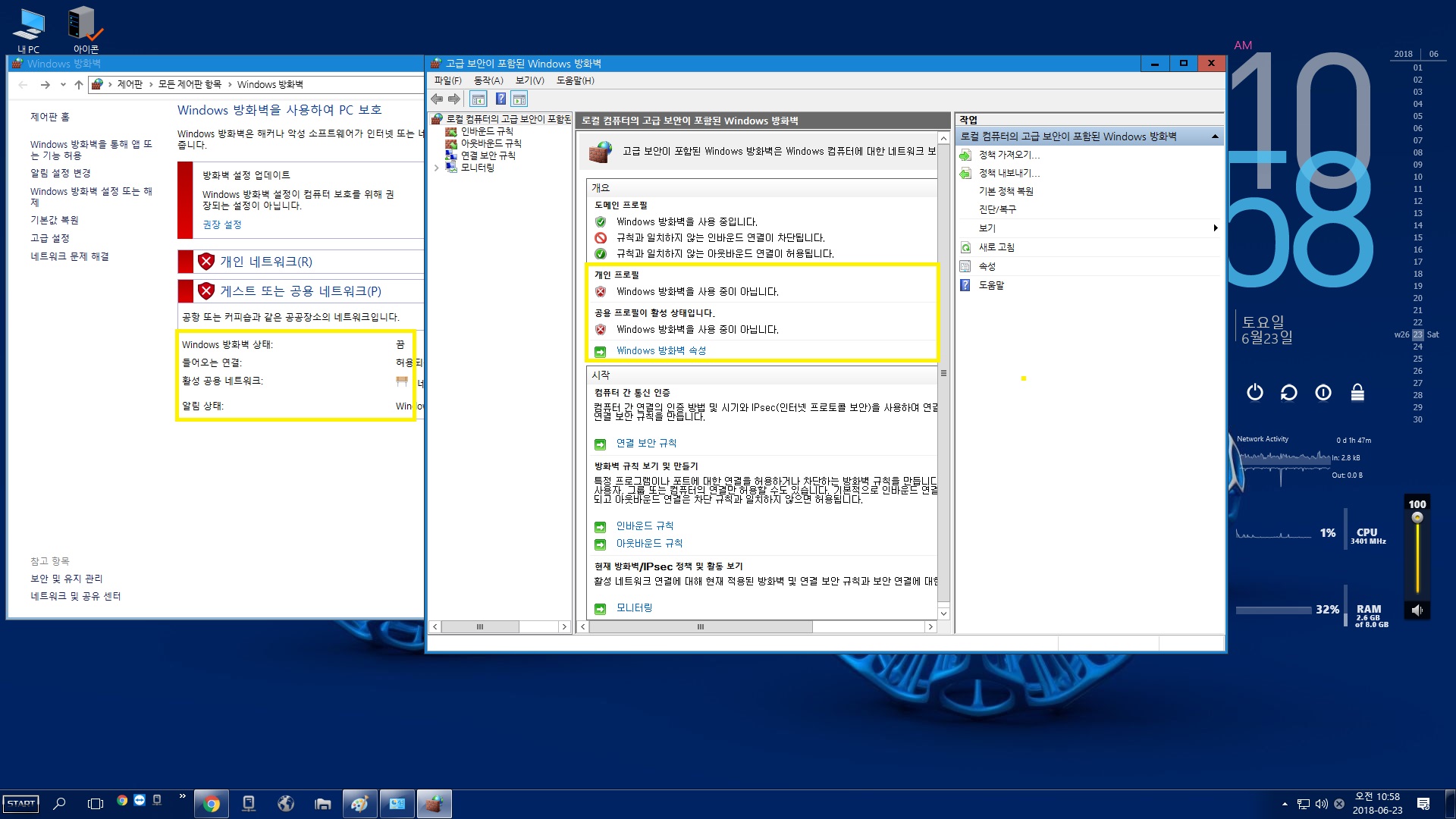Screen dimensions: 1456x819
Task: Open taskbar search magnifier icon
Action: pos(59,804)
